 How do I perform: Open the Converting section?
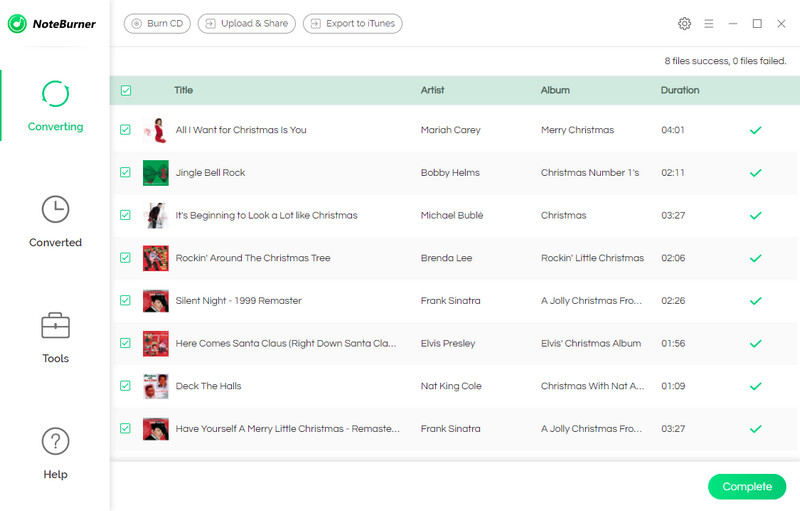pos(55,106)
